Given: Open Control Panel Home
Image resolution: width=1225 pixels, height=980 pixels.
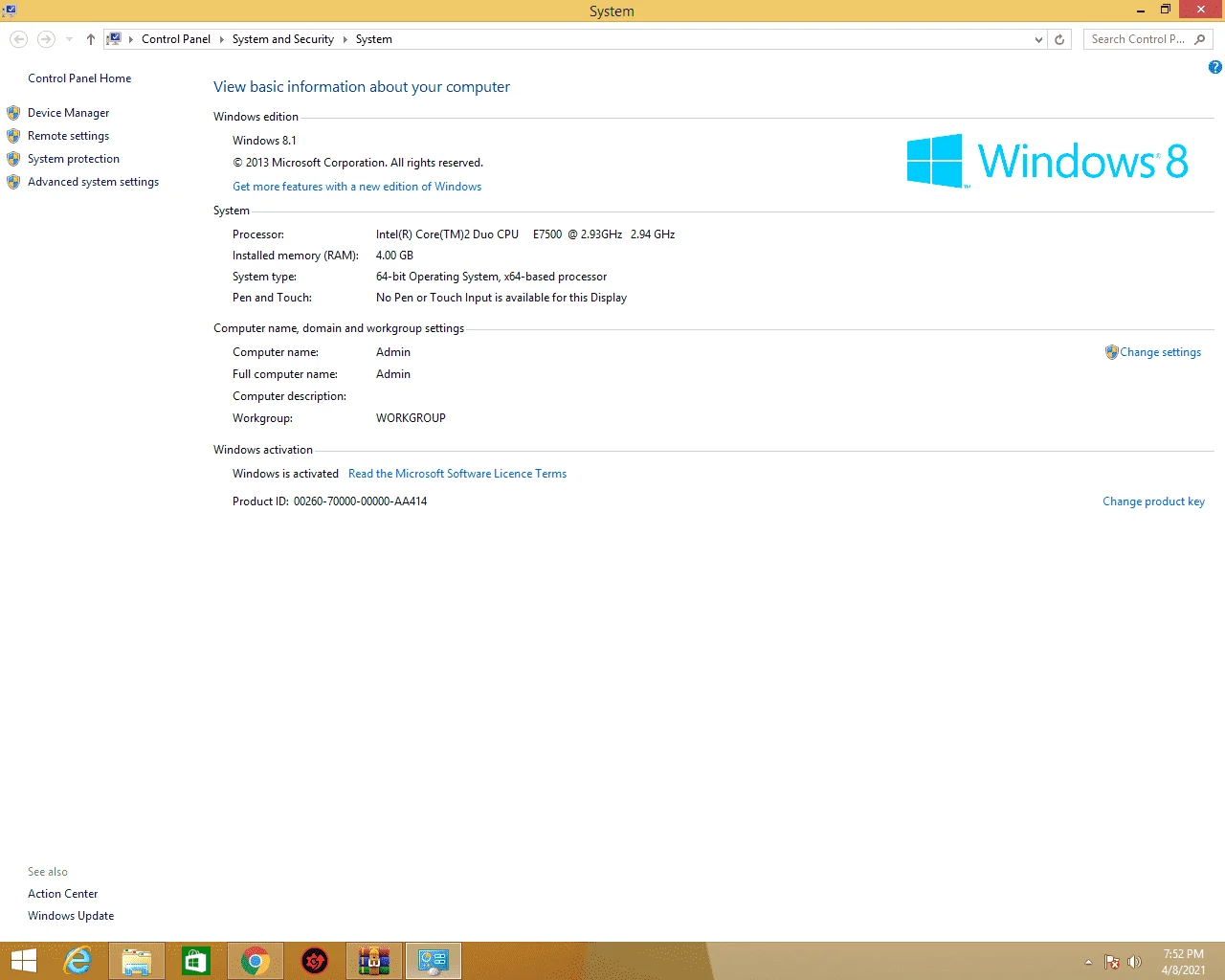Looking at the screenshot, I should coord(79,78).
